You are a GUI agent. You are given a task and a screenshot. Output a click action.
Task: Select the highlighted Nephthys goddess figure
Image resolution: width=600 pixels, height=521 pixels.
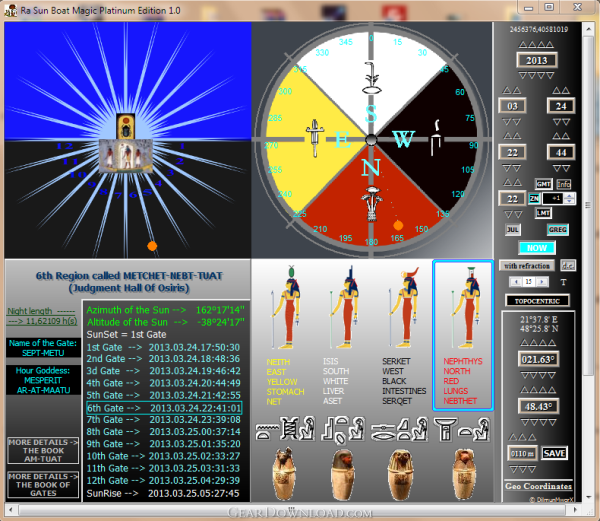pyautogui.click(x=464, y=307)
